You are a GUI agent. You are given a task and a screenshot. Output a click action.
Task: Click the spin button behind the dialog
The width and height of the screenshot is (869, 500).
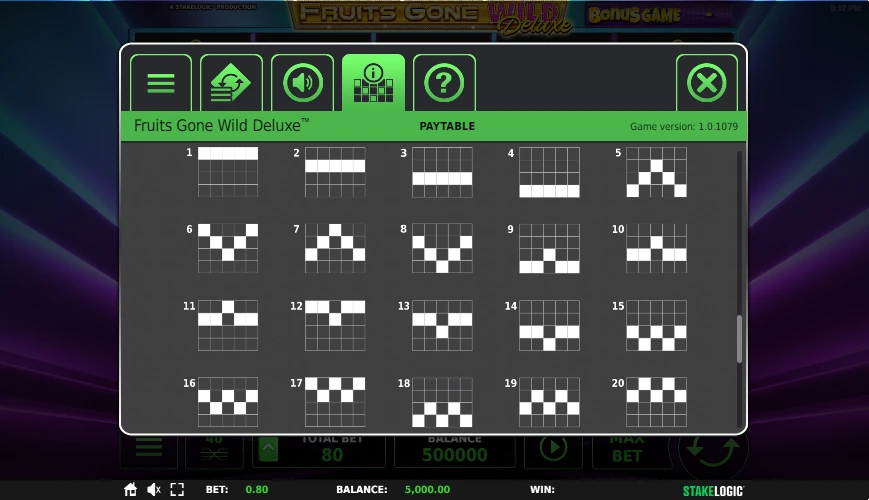pyautogui.click(x=712, y=450)
